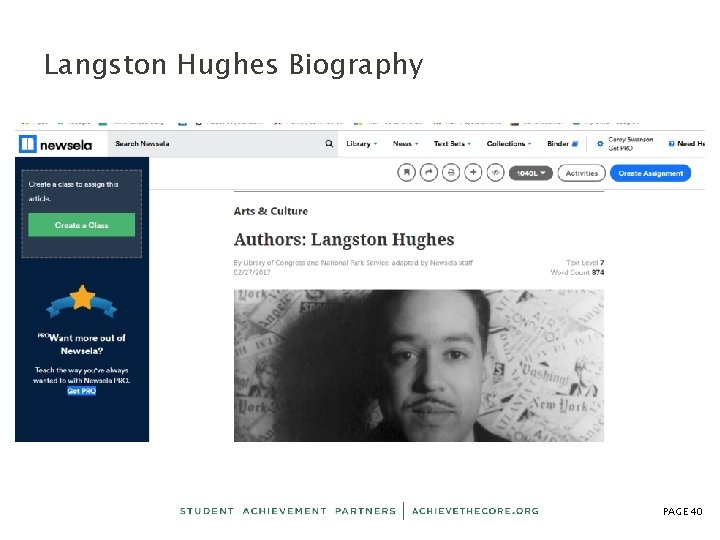Click the settings gear icon
Image resolution: width=720 pixels, height=540 pixels.
pos(600,144)
